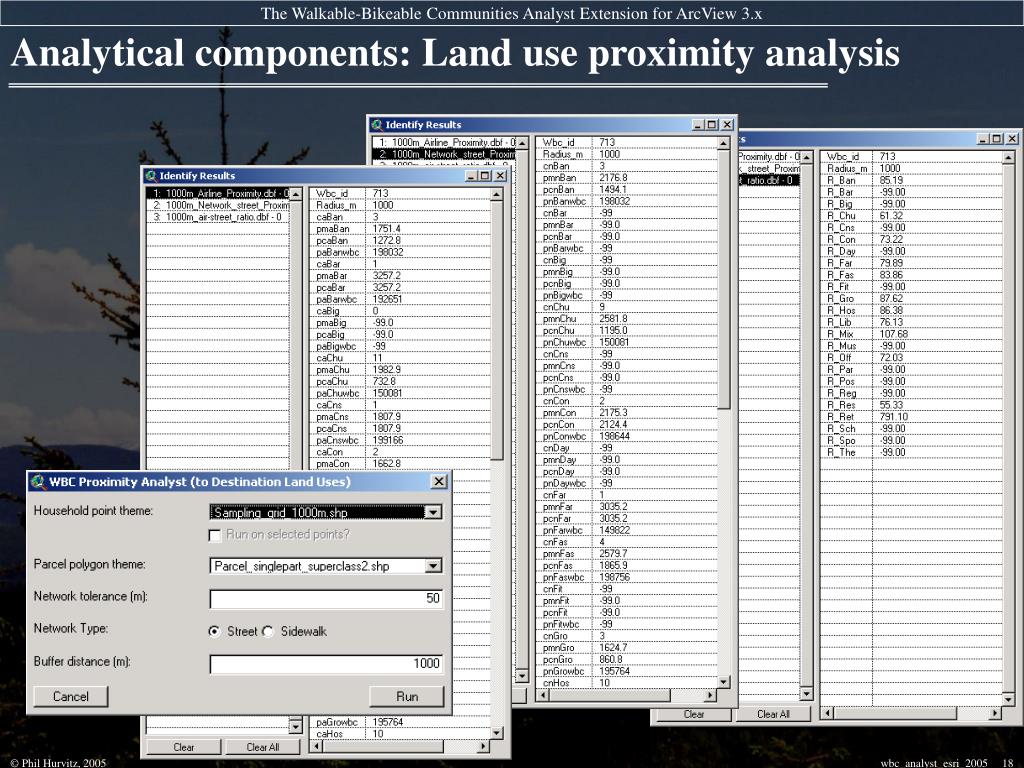The image size is (1024, 768).
Task: Click the R_Mix value 107.68
Action: coord(894,334)
